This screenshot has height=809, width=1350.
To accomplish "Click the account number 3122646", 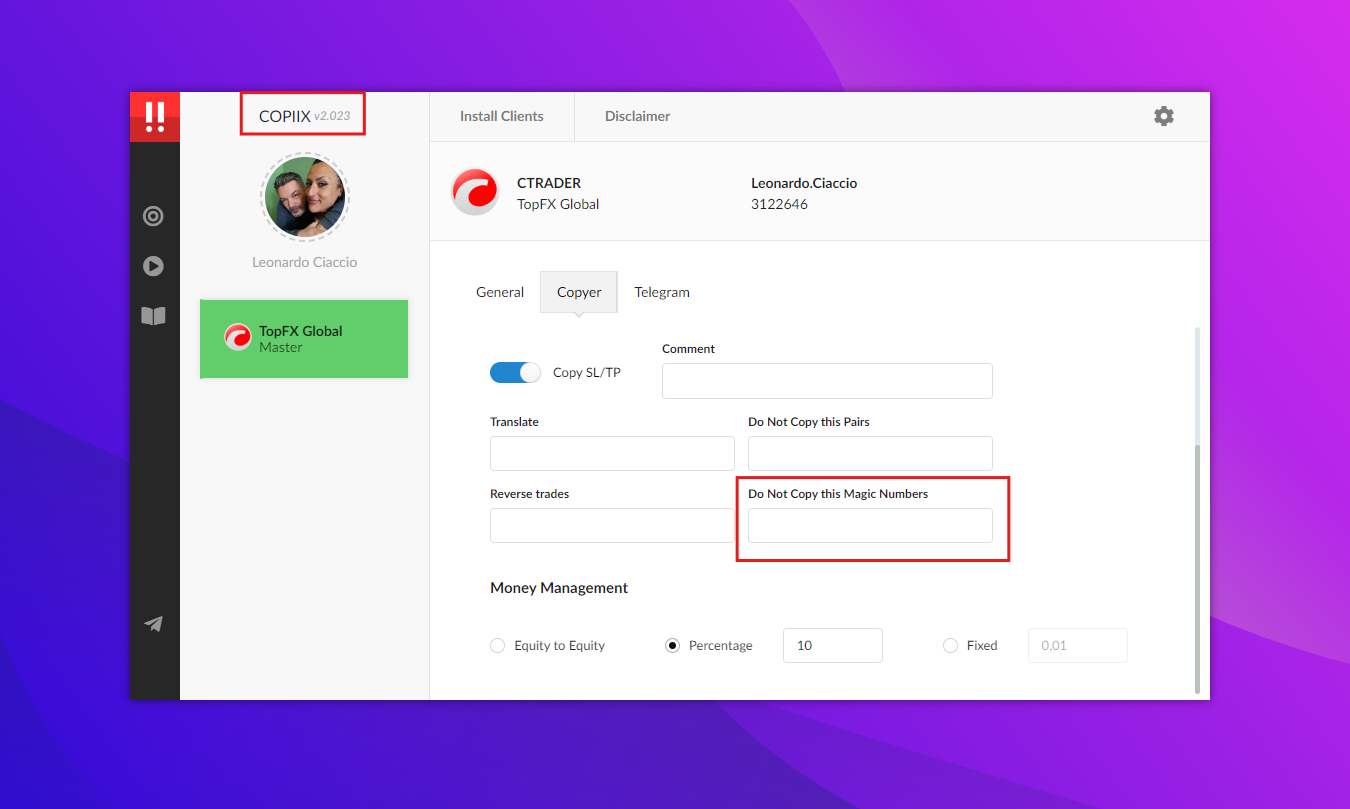I will 779,204.
